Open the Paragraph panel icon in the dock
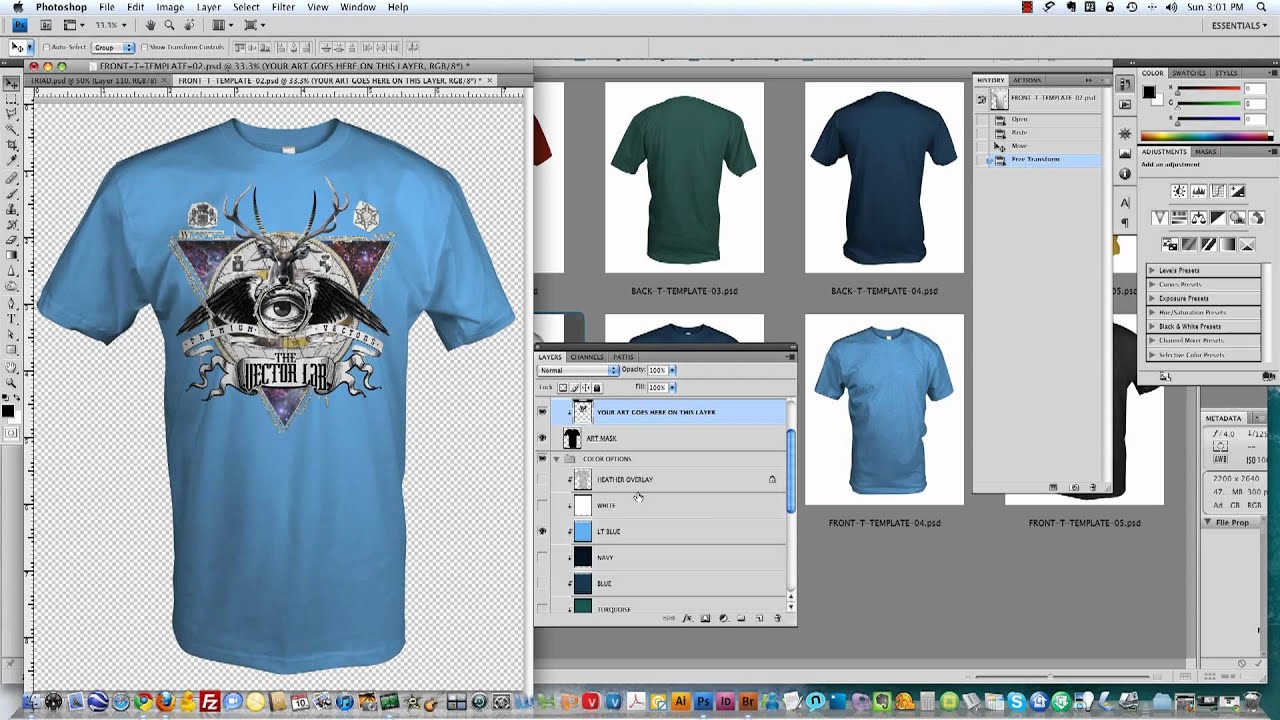 [1125, 222]
